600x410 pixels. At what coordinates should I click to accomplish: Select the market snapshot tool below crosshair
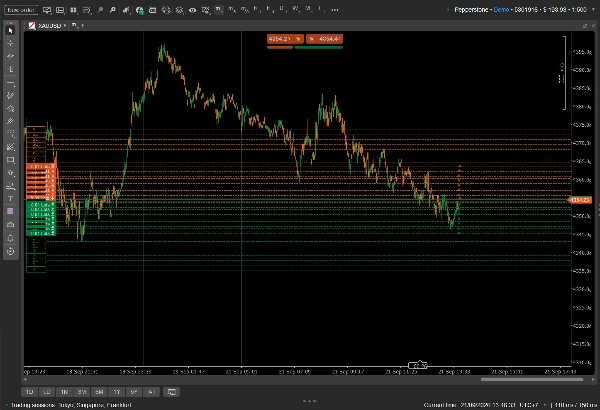[11, 56]
